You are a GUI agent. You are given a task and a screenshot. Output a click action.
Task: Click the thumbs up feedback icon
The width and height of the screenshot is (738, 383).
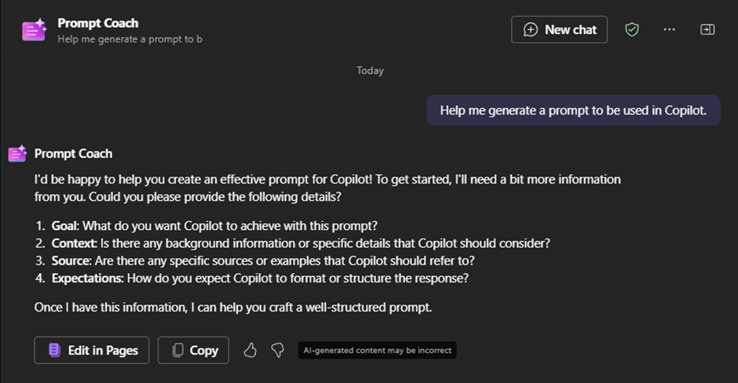click(x=250, y=350)
